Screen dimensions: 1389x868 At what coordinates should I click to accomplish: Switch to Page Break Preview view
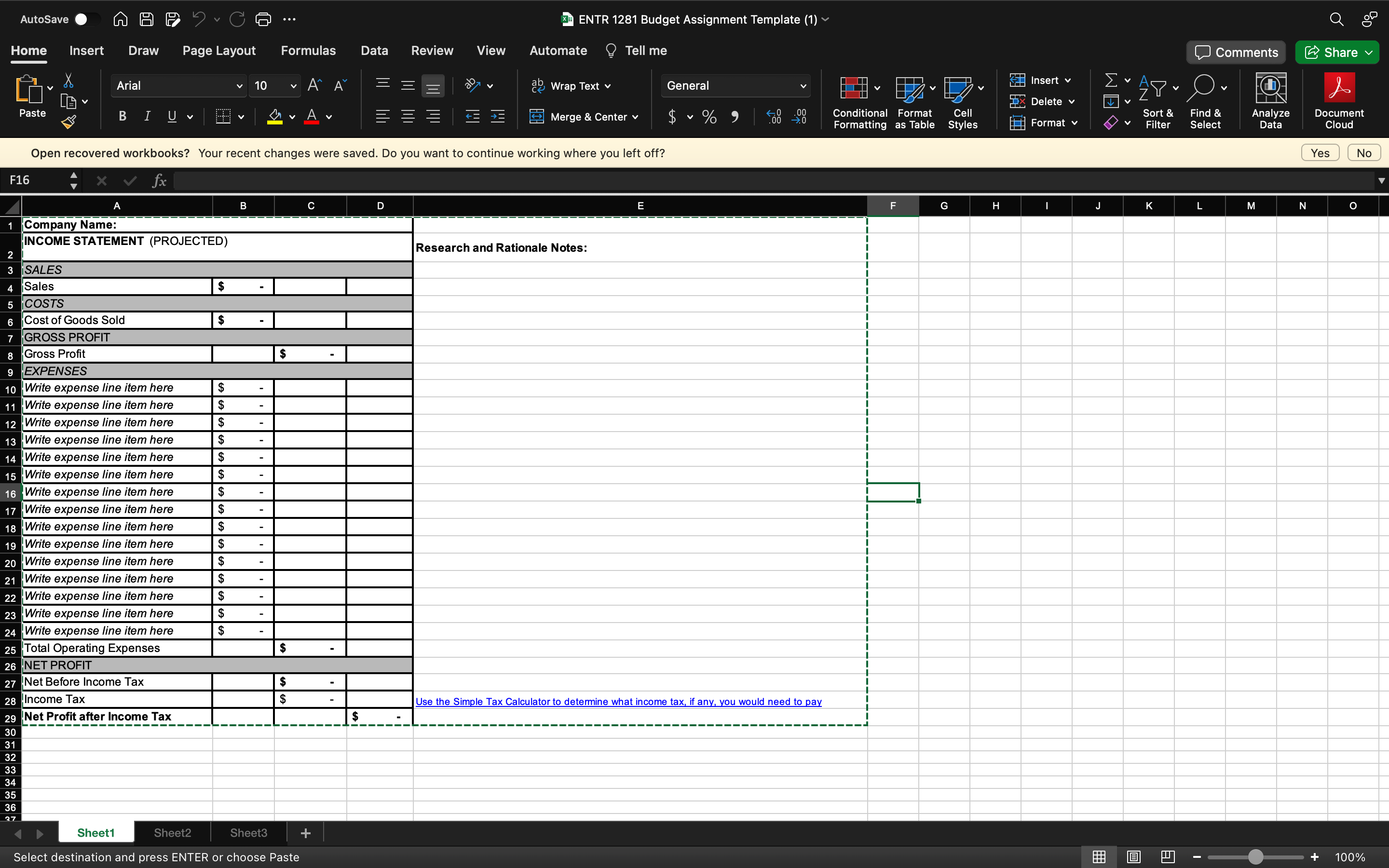[x=1168, y=856]
